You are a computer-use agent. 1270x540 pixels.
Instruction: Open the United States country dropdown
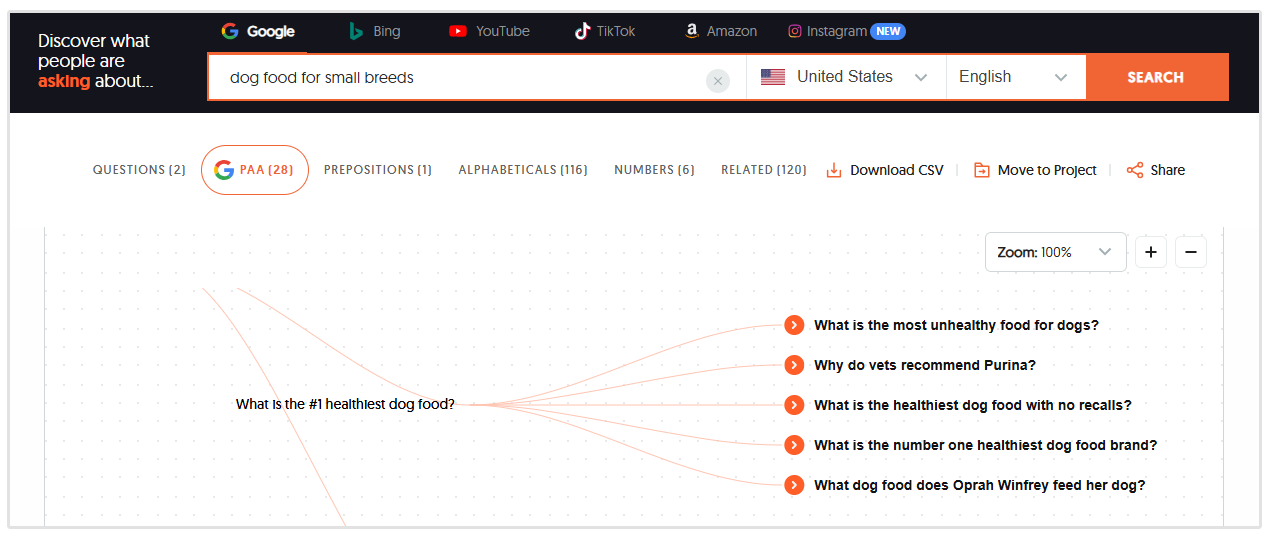[x=845, y=77]
